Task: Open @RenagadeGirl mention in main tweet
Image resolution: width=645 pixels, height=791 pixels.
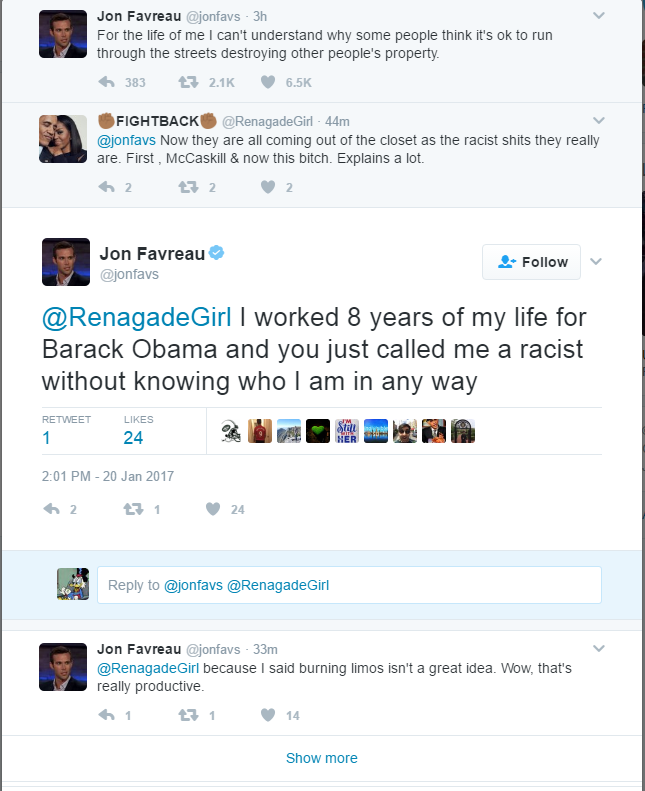Action: click(137, 317)
